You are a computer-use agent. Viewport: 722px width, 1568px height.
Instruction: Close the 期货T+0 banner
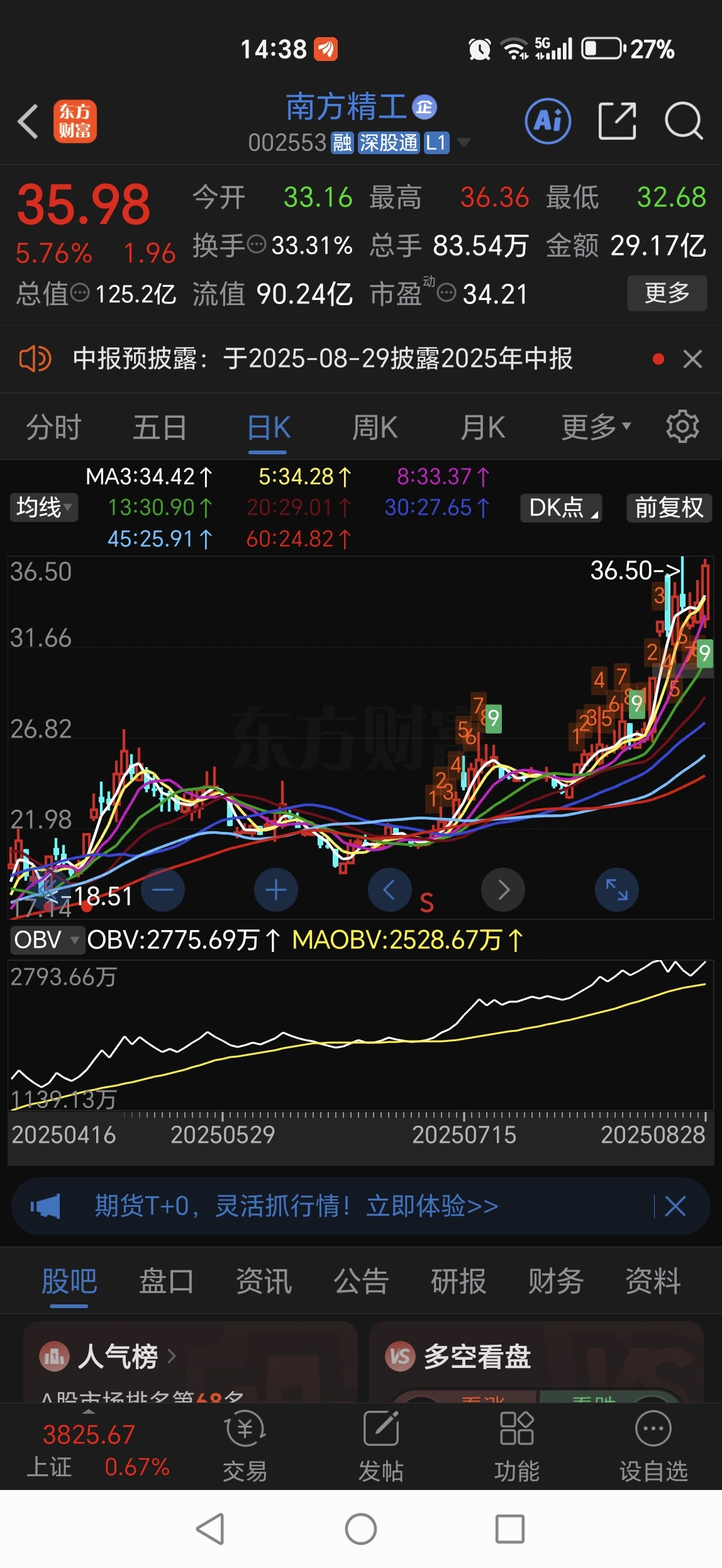point(675,1206)
